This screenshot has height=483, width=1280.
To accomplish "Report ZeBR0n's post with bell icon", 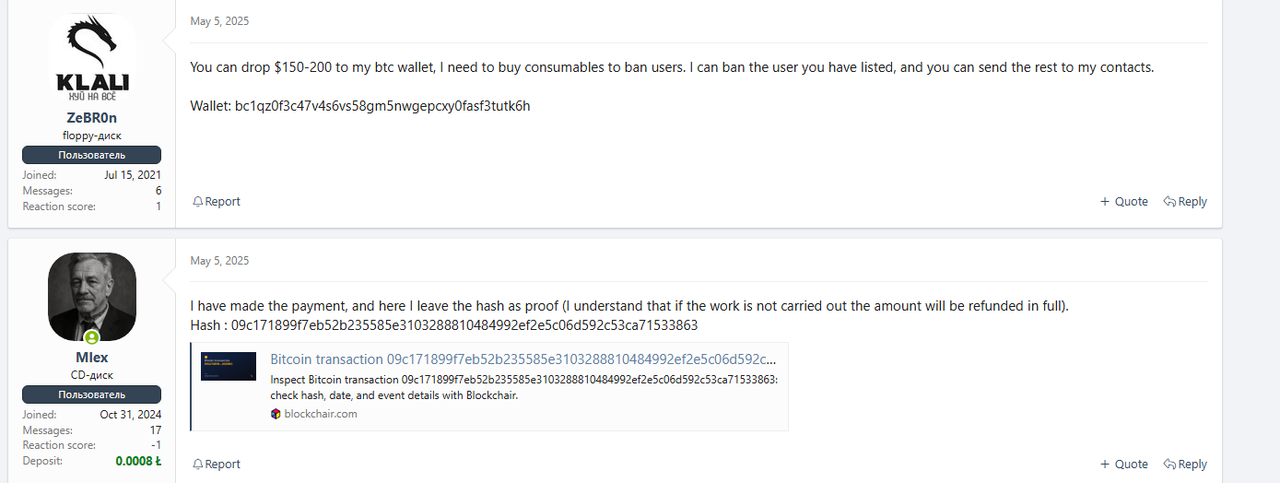I will pyautogui.click(x=217, y=202).
